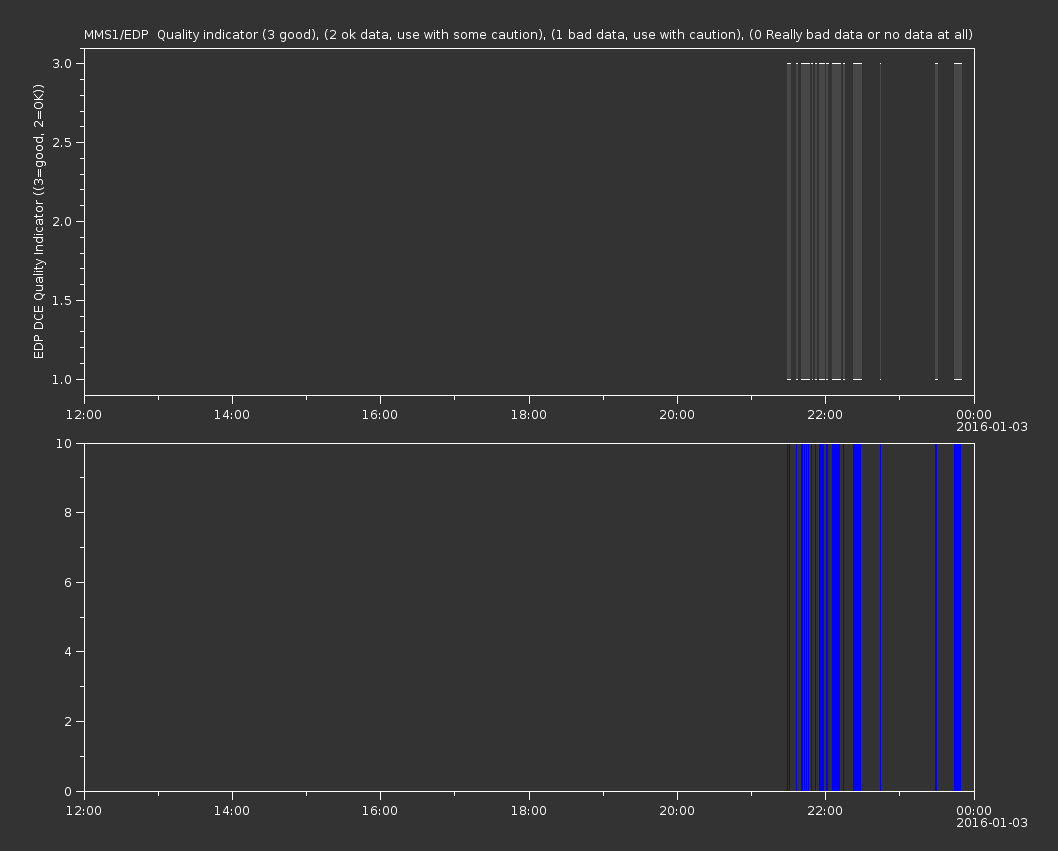Click the 2.0 tick label on quality plot
The width and height of the screenshot is (1058, 851).
click(62, 221)
